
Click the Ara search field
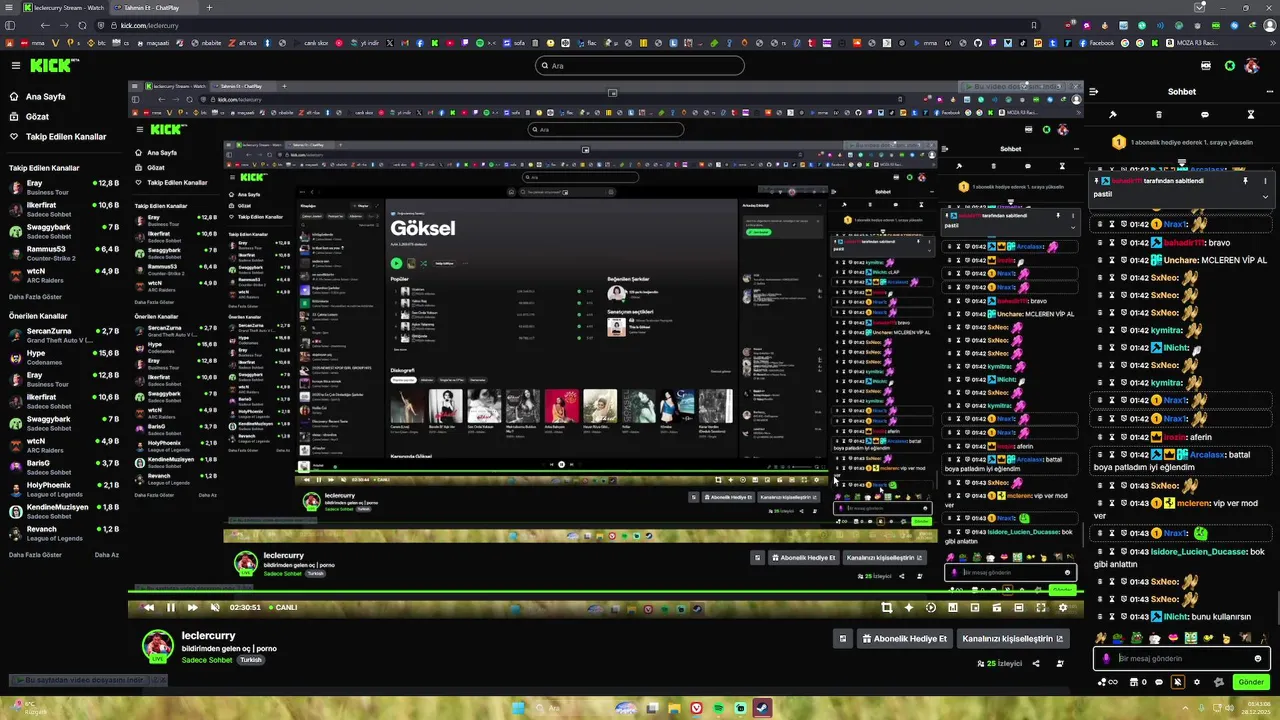tap(640, 66)
